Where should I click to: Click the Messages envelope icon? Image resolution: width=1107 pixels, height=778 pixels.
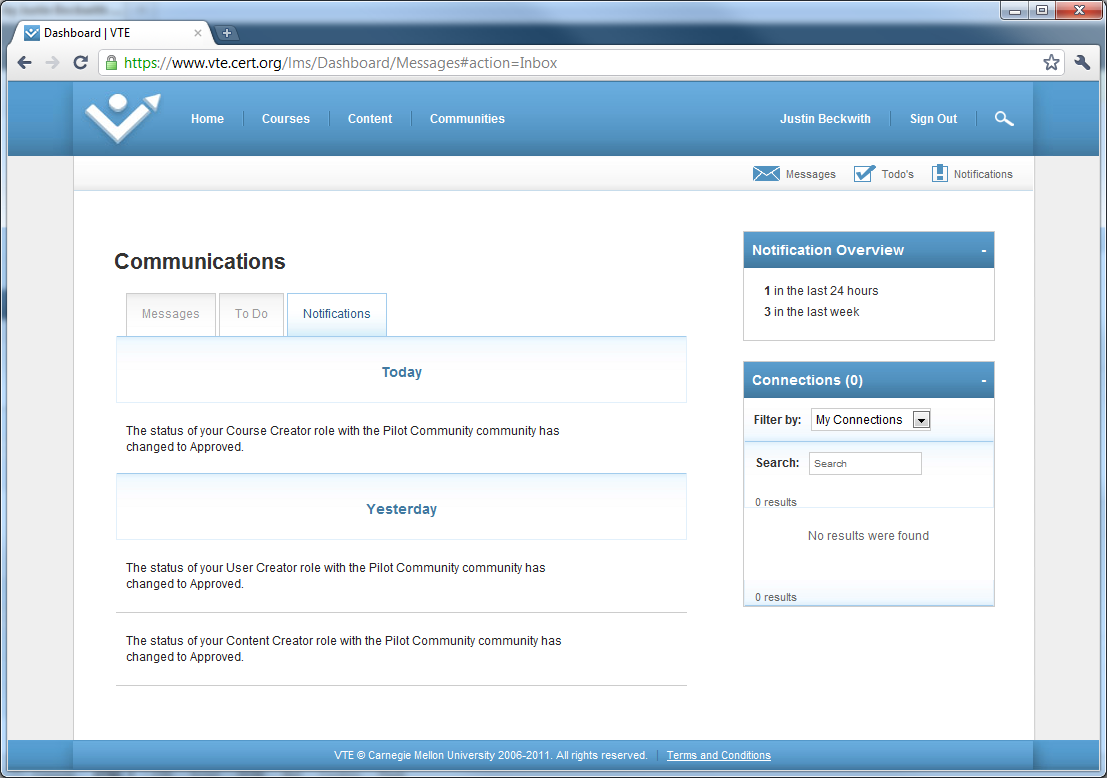pyautogui.click(x=766, y=174)
